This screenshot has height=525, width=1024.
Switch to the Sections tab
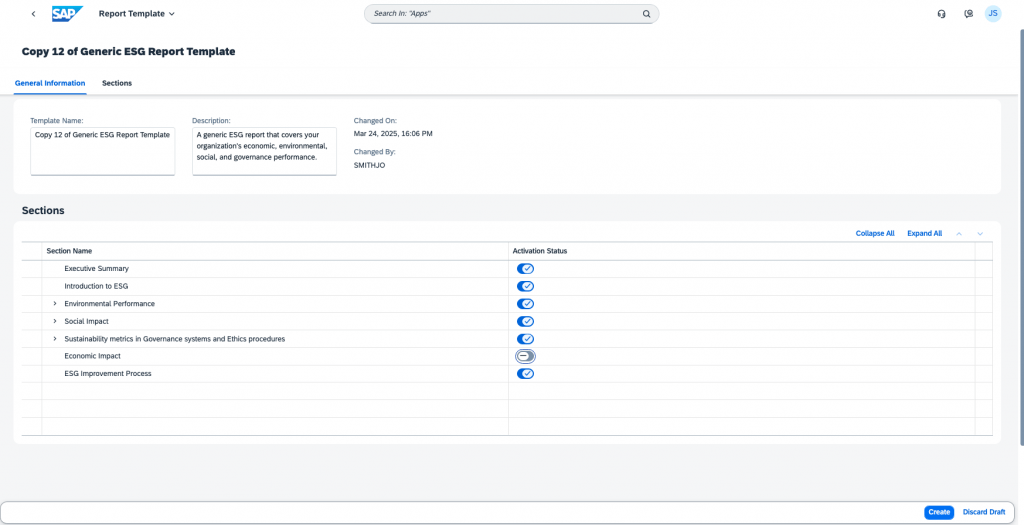click(x=117, y=84)
